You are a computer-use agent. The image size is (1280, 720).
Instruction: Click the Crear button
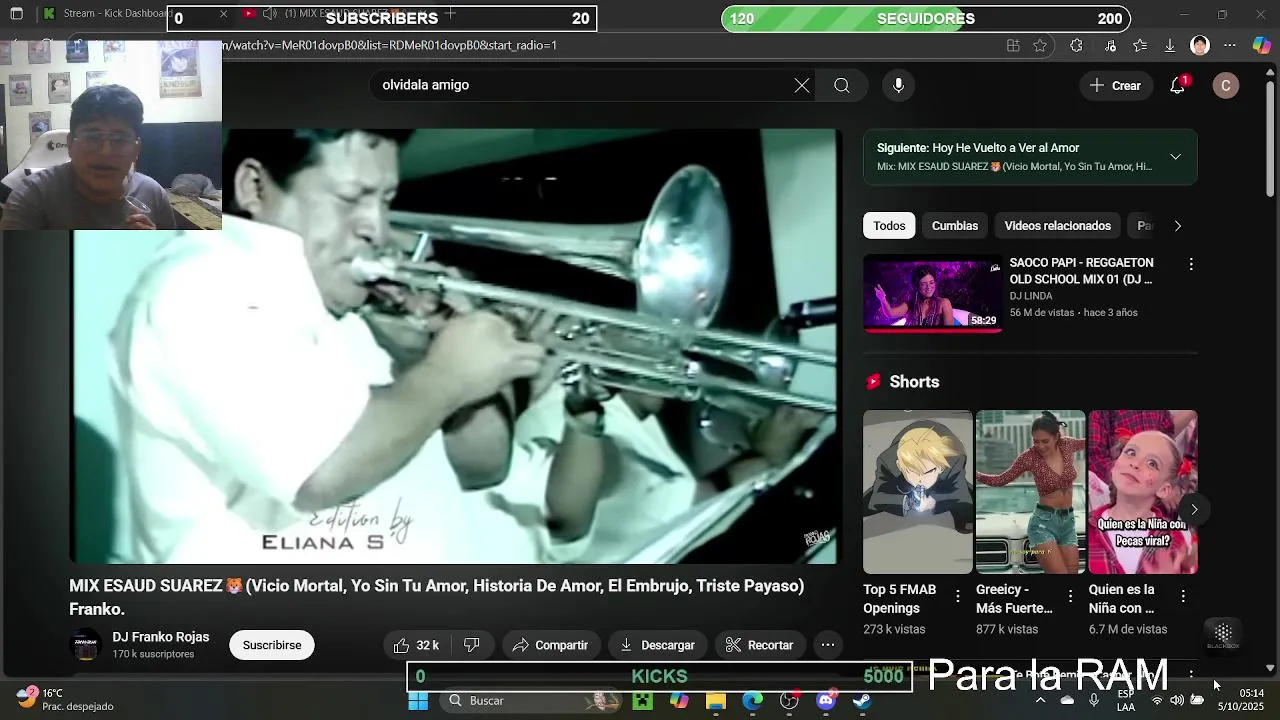click(x=1115, y=85)
